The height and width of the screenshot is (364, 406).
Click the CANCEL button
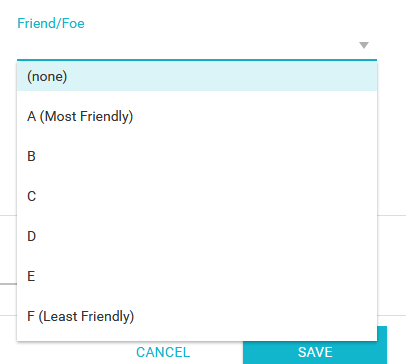tap(163, 352)
